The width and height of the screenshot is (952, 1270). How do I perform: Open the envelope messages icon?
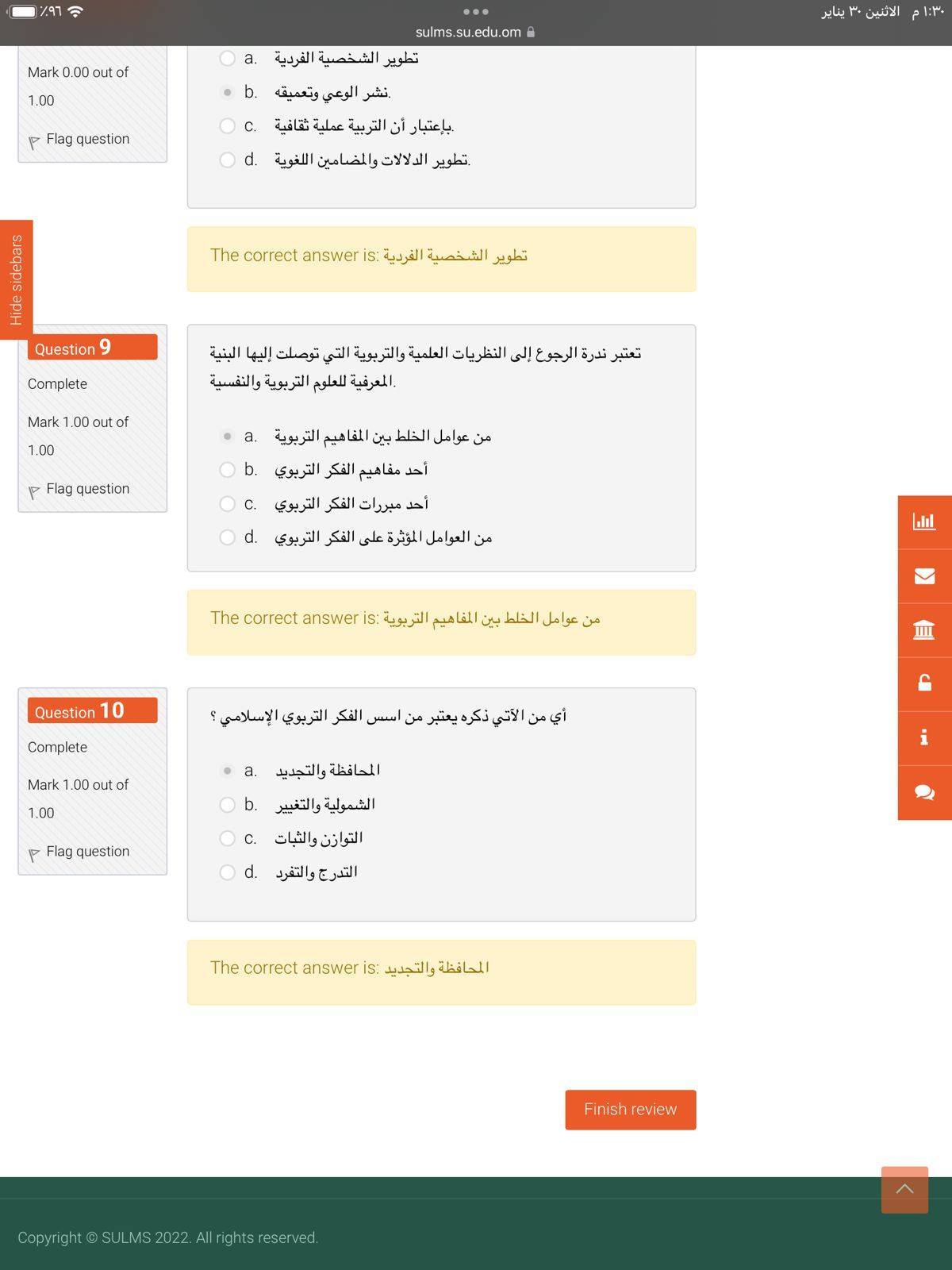pyautogui.click(x=924, y=575)
